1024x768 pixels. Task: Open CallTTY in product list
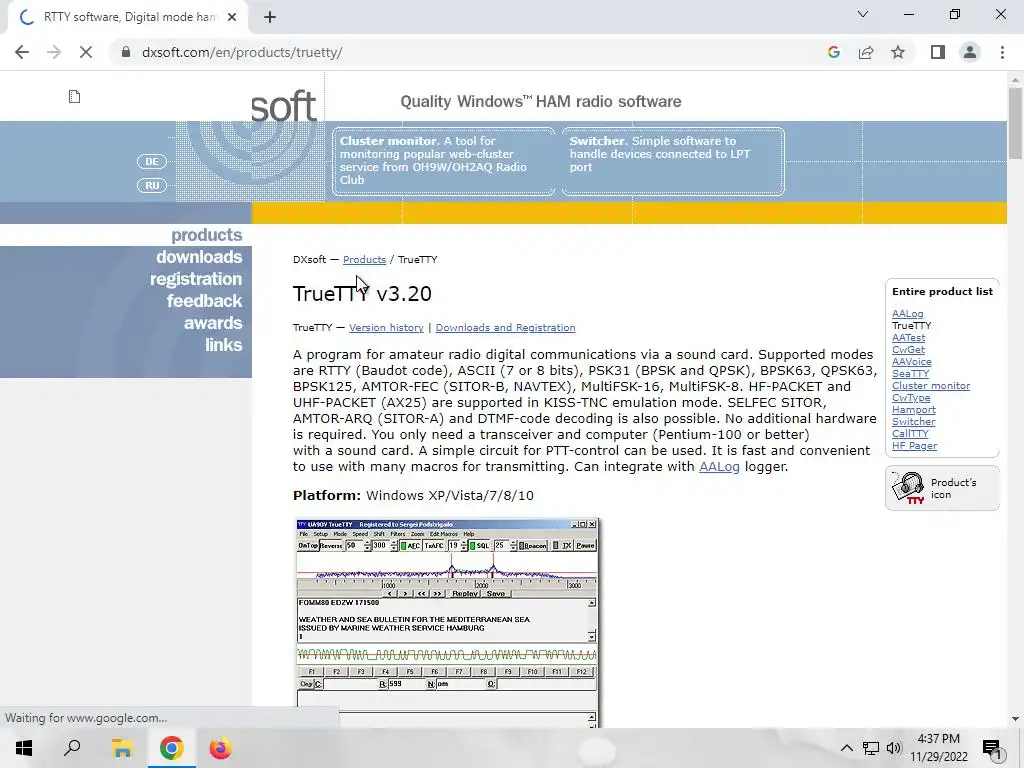click(910, 434)
